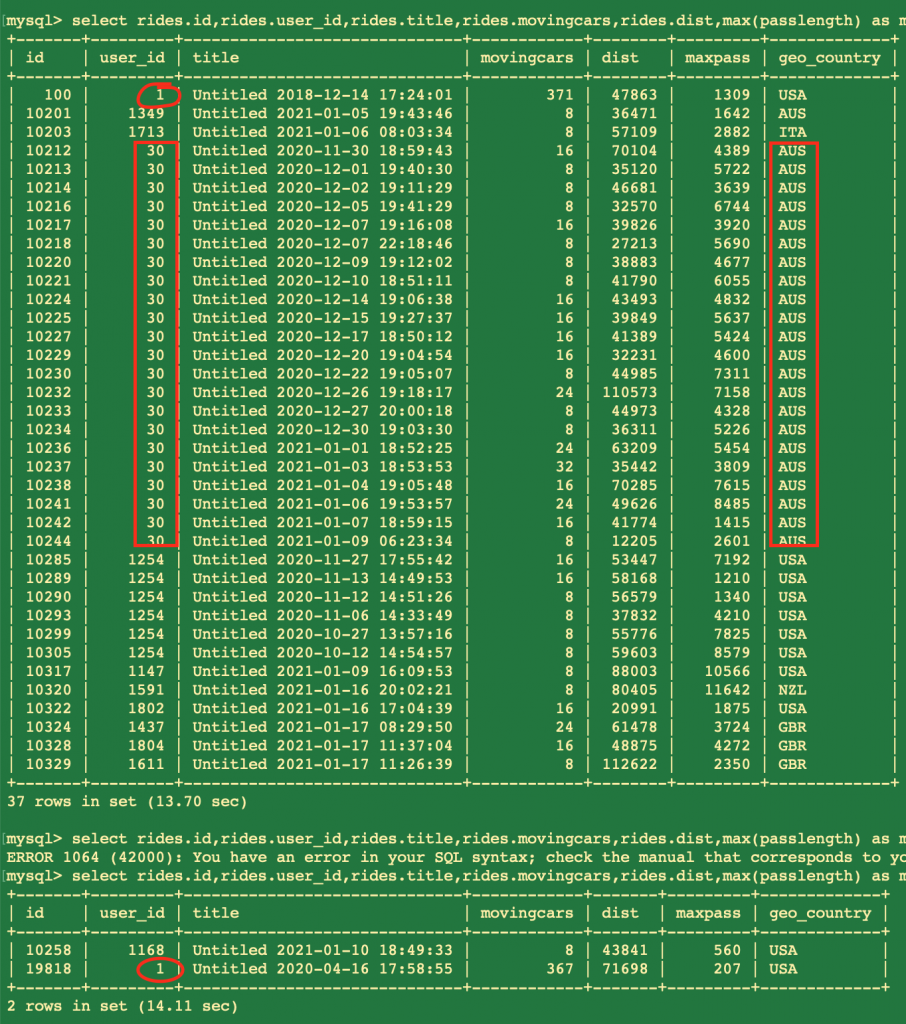
Task: Click title 'Untitled 2020-12-07 22:18:46'
Action: click(x=322, y=244)
